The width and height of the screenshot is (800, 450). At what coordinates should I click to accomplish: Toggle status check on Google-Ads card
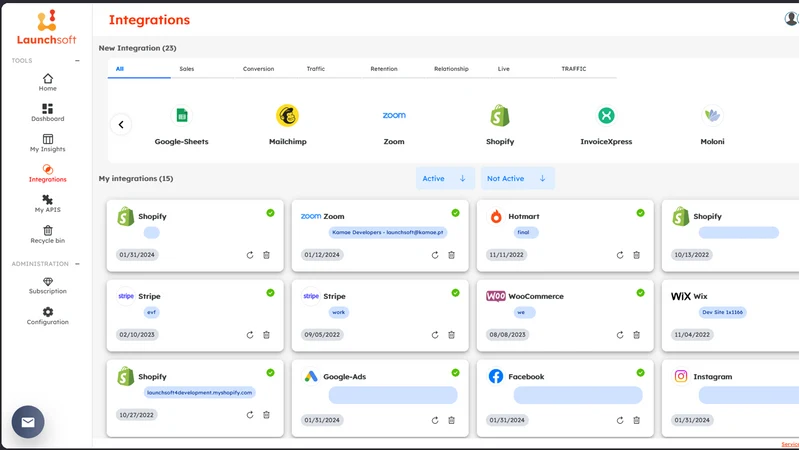pos(456,373)
